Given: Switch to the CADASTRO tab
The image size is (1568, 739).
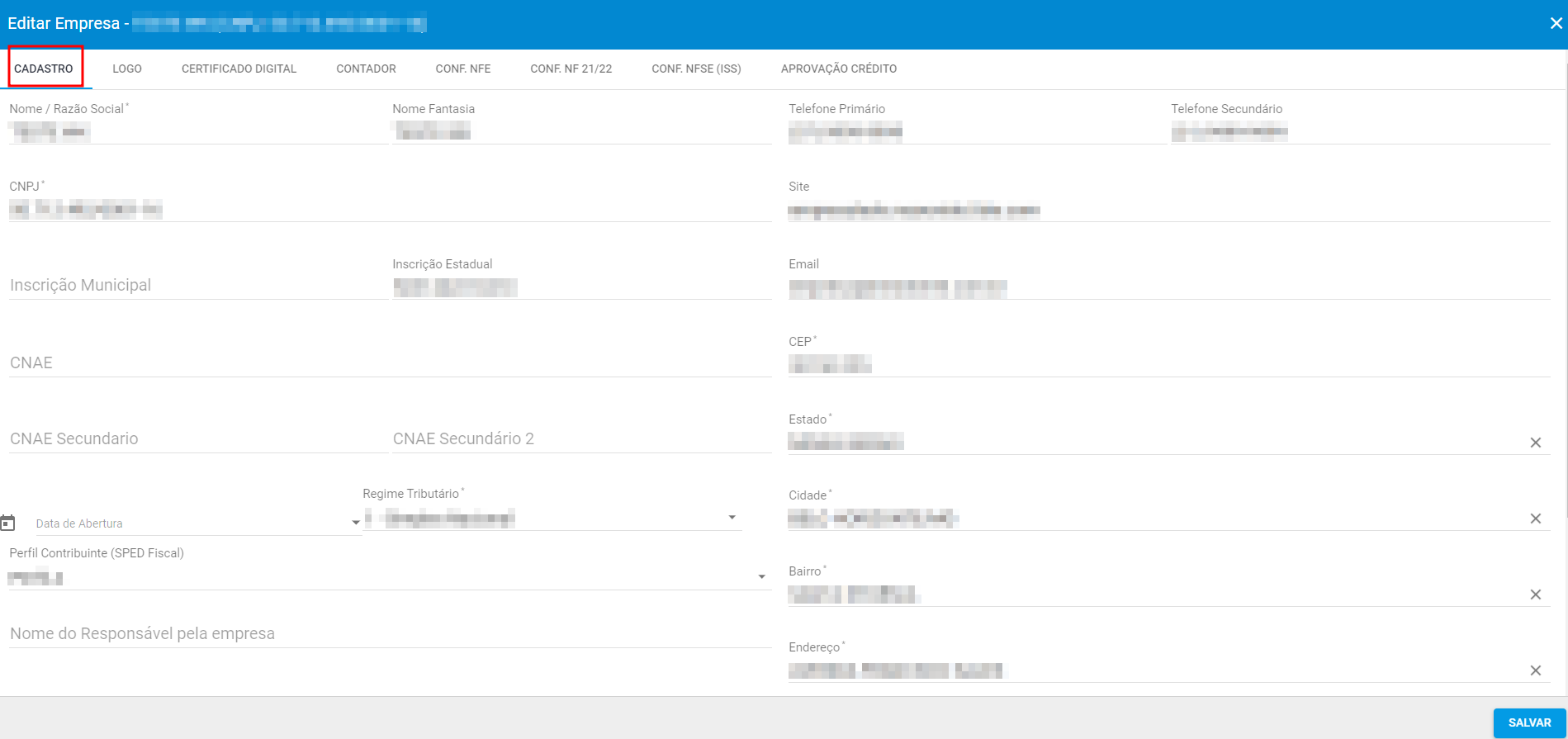Looking at the screenshot, I should (x=44, y=69).
